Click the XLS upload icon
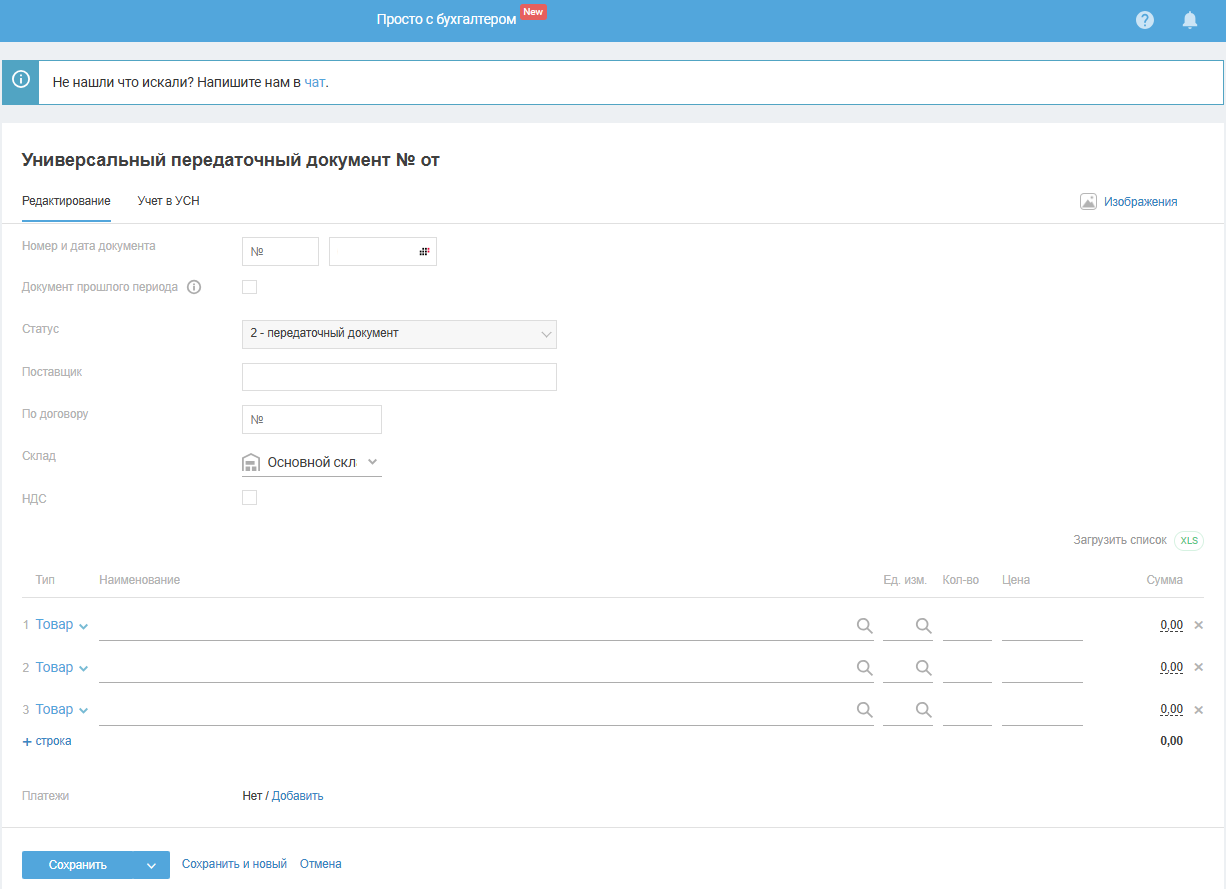This screenshot has height=889, width=1226. tap(1189, 540)
